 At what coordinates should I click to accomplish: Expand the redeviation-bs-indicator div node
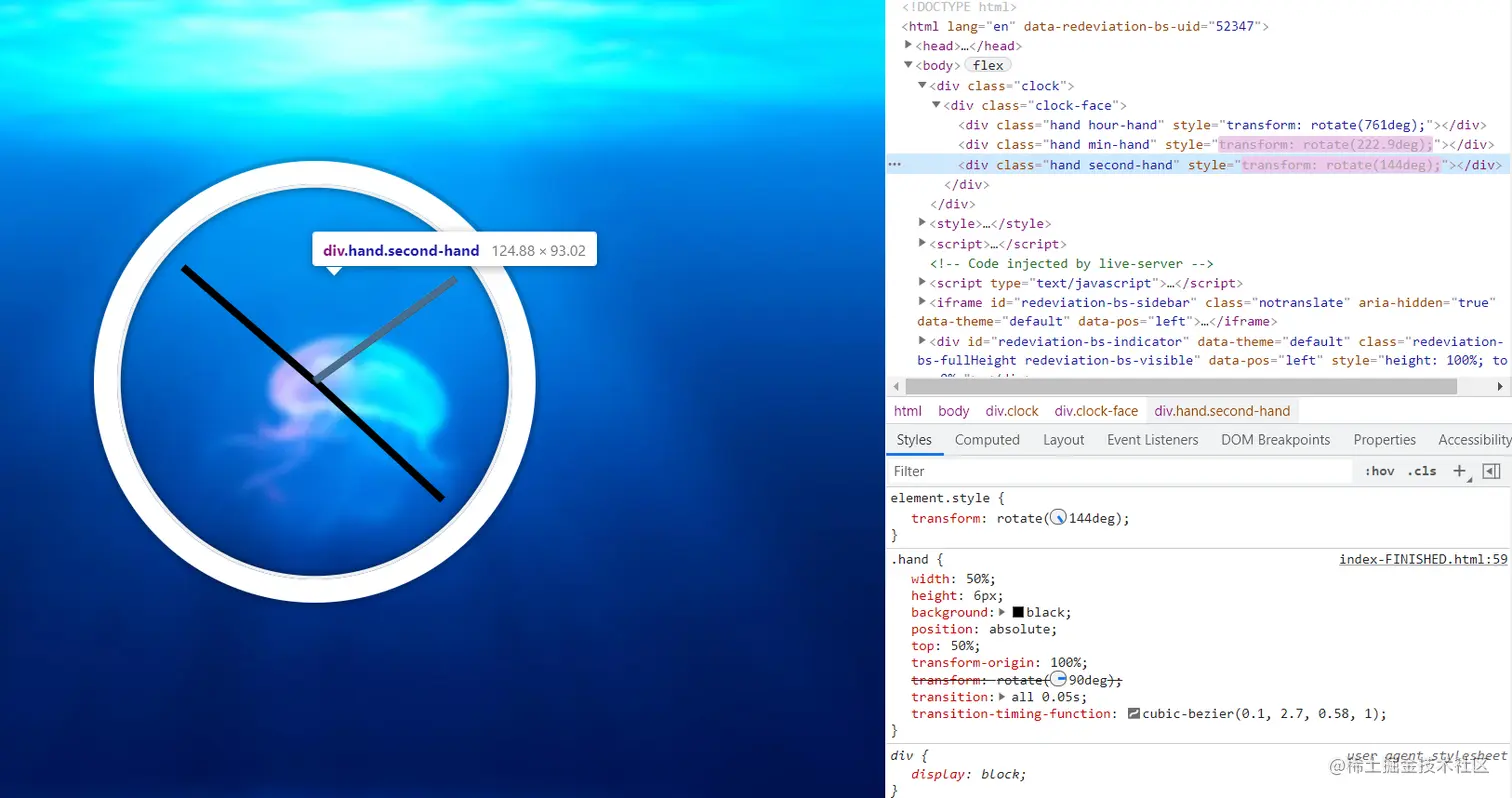click(922, 341)
